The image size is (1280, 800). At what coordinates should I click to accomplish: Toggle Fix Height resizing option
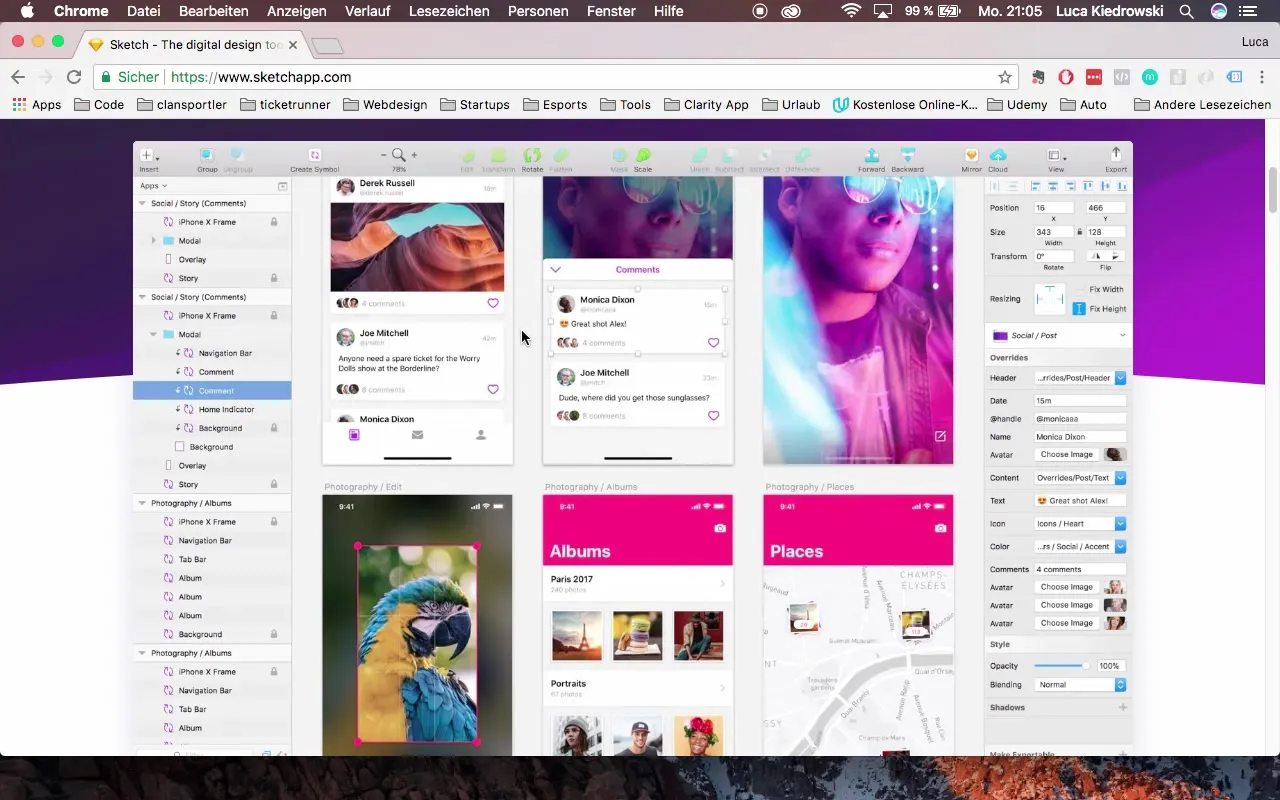click(x=1080, y=309)
